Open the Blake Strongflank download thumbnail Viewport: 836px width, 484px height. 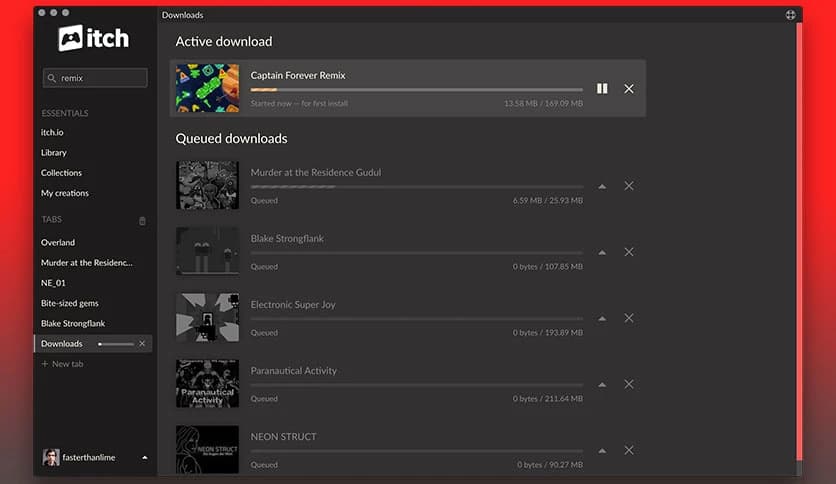tap(207, 251)
